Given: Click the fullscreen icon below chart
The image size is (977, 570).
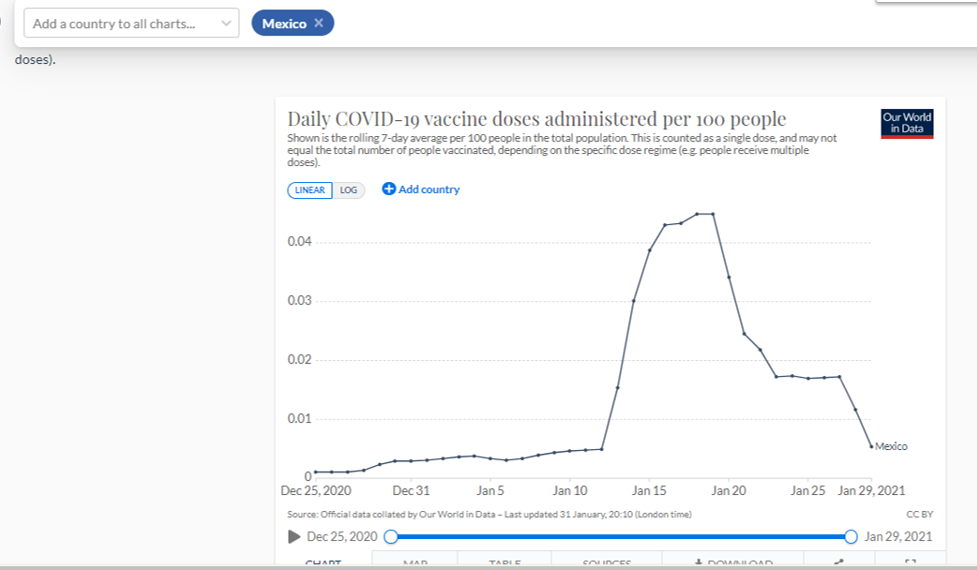Looking at the screenshot, I should point(909,563).
